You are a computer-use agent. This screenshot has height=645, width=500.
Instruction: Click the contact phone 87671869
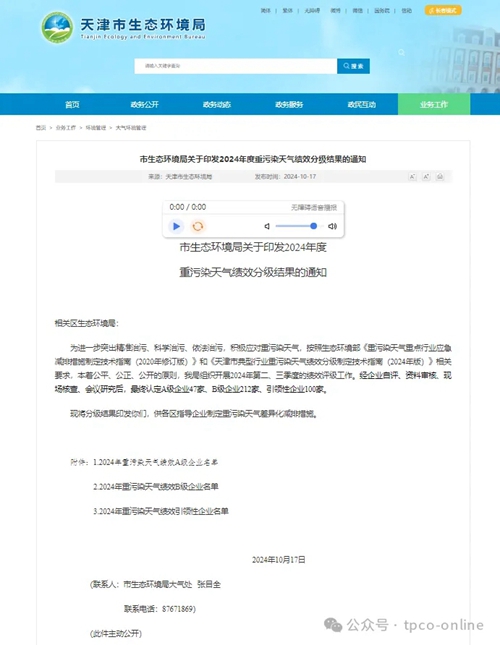coord(178,609)
